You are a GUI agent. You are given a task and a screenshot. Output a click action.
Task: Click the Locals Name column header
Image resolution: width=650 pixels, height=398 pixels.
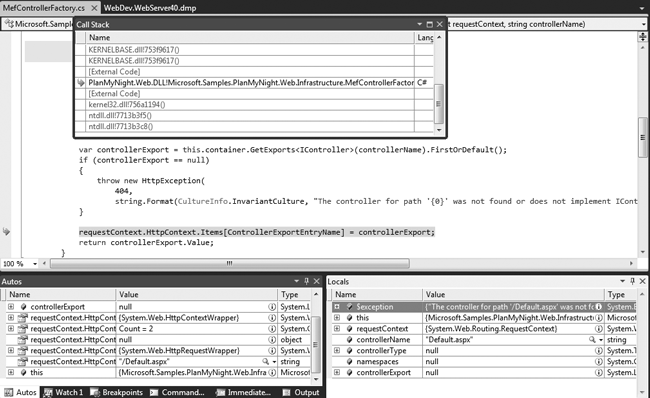(x=377, y=295)
